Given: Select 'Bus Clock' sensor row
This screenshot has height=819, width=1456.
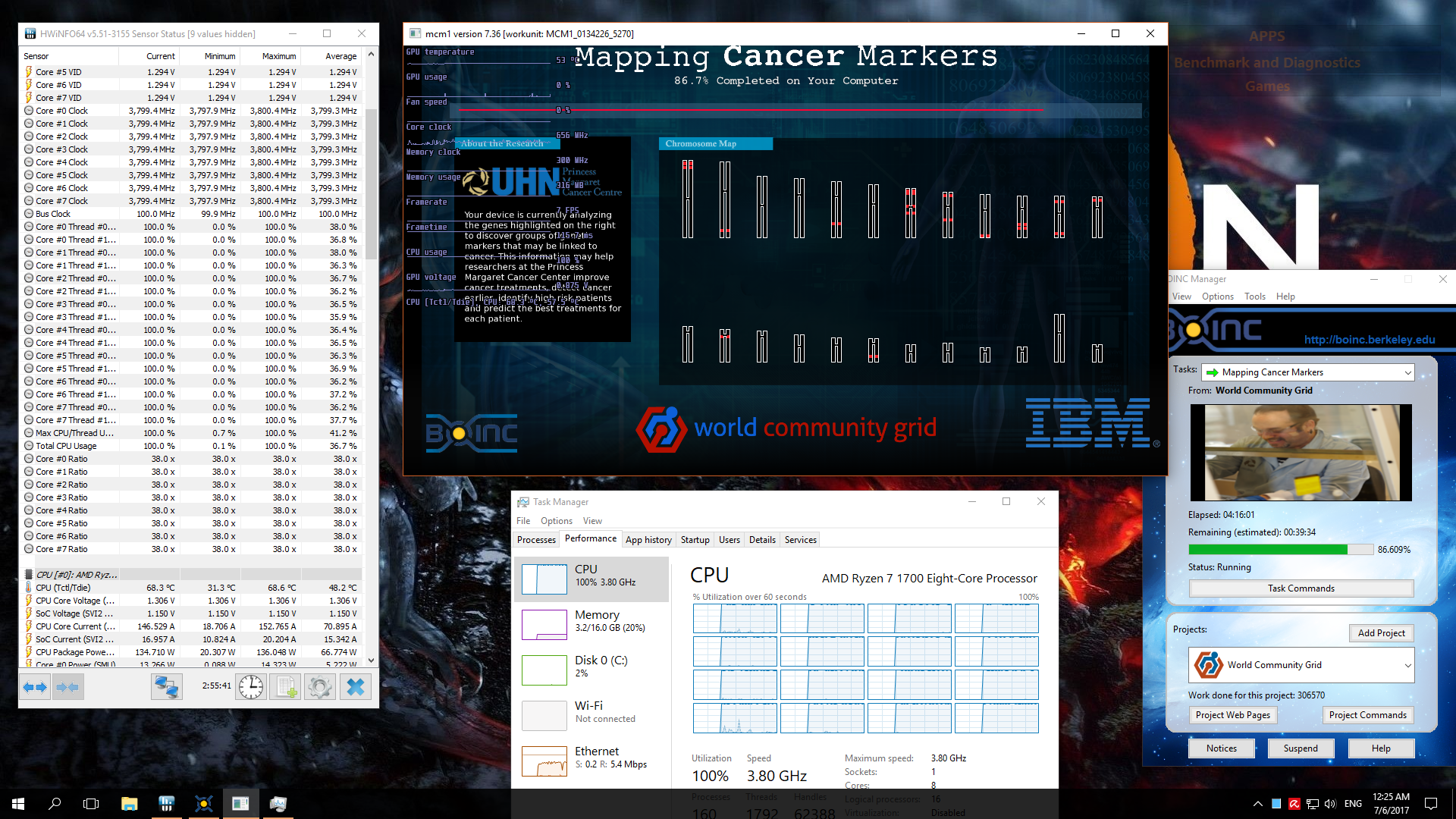Looking at the screenshot, I should point(192,214).
